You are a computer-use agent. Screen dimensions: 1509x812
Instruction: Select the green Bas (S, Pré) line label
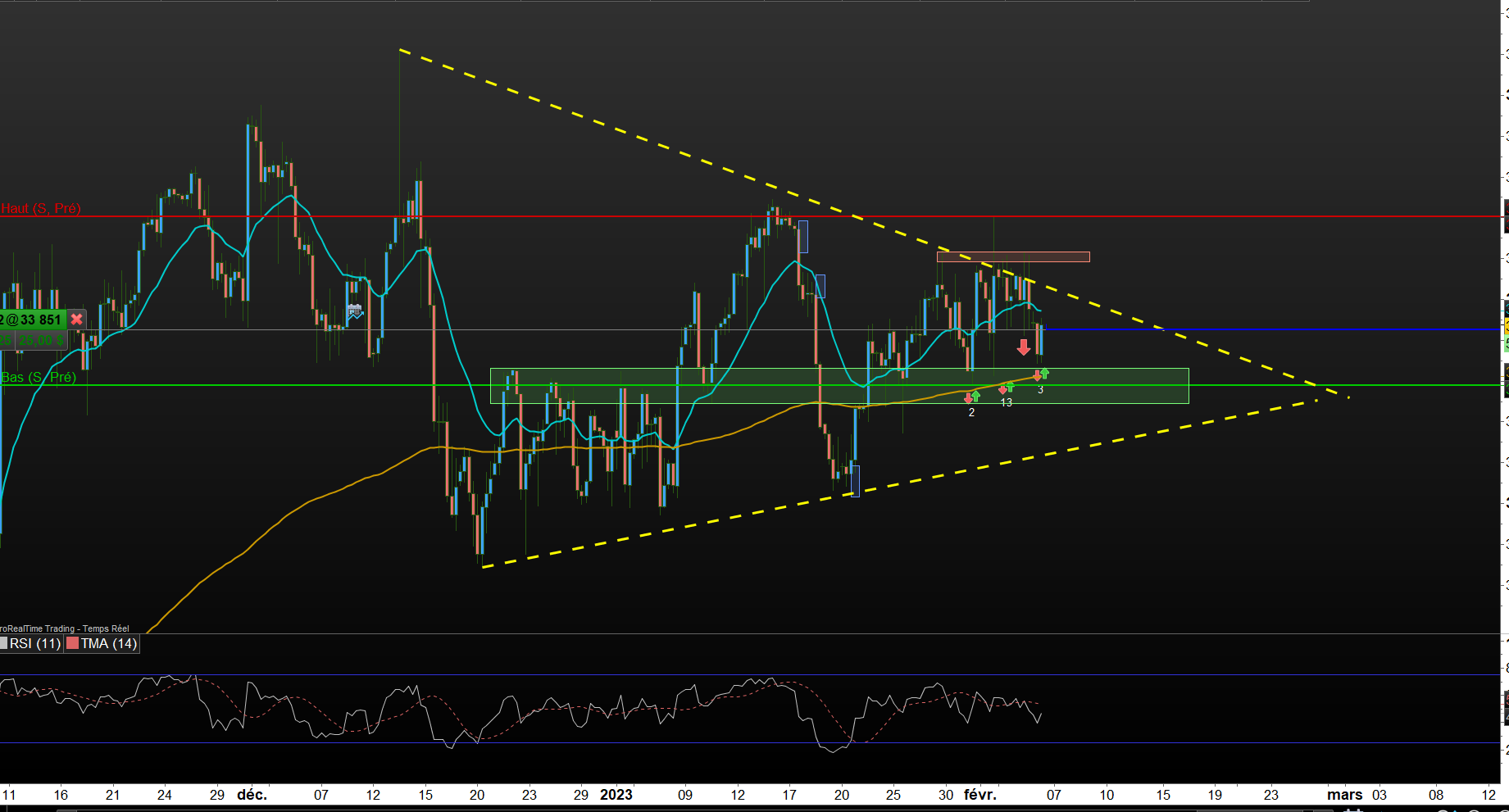pyautogui.click(x=39, y=378)
